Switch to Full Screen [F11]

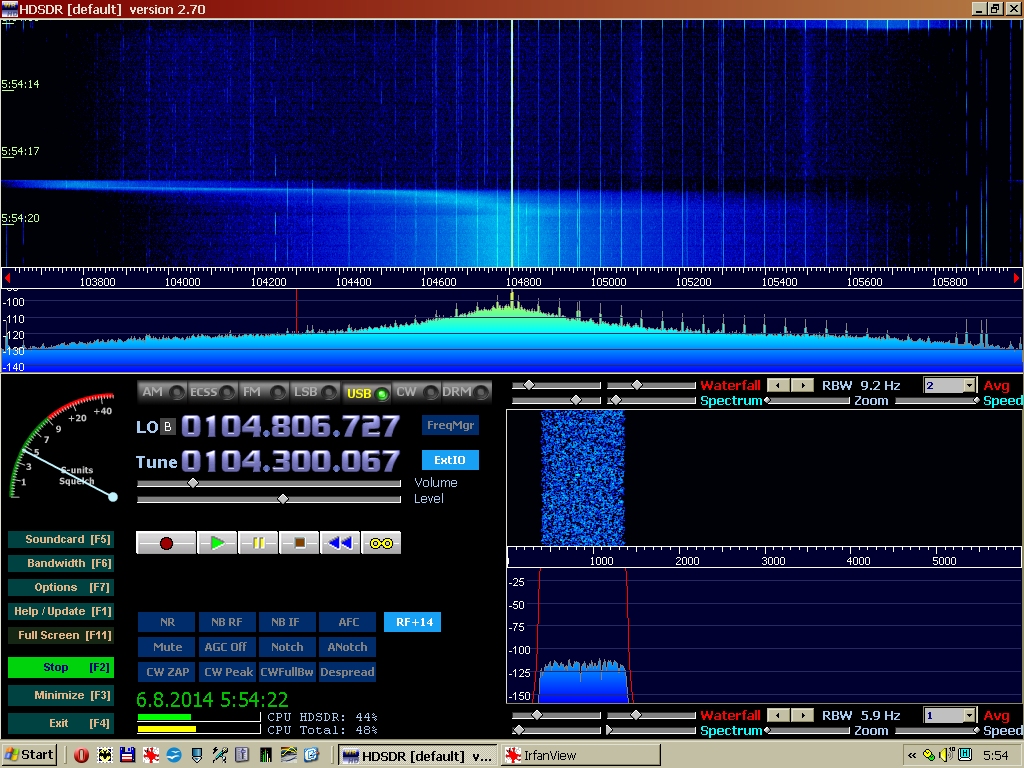pos(61,635)
